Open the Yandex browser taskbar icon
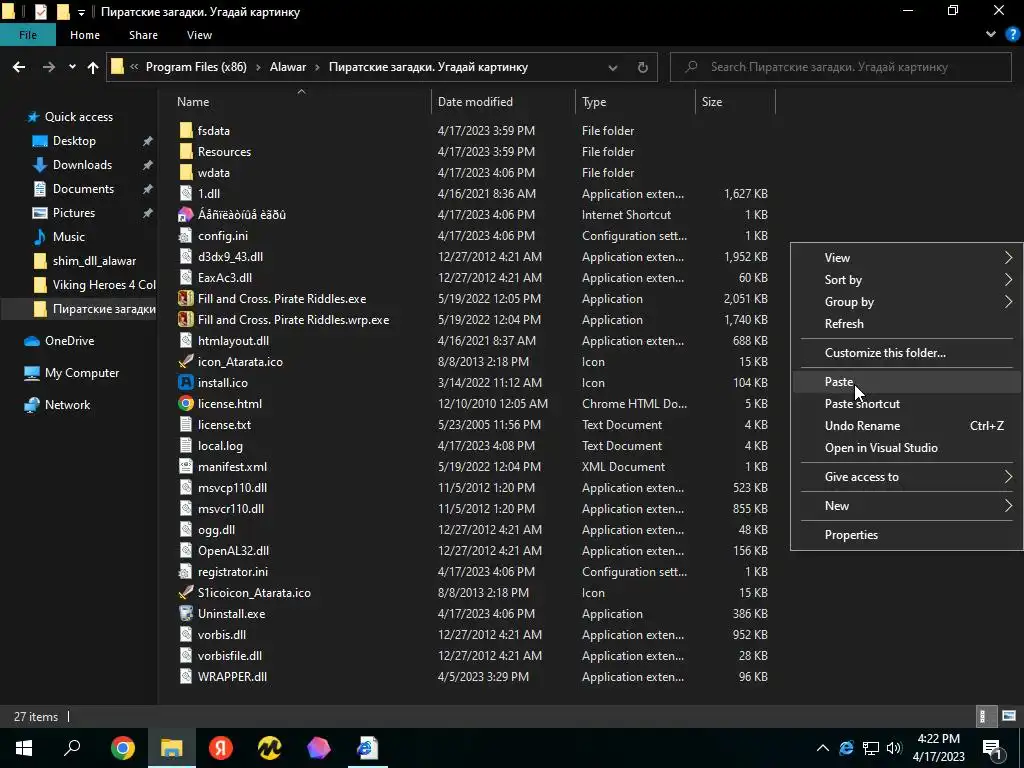The height and width of the screenshot is (768, 1024). pos(221,748)
